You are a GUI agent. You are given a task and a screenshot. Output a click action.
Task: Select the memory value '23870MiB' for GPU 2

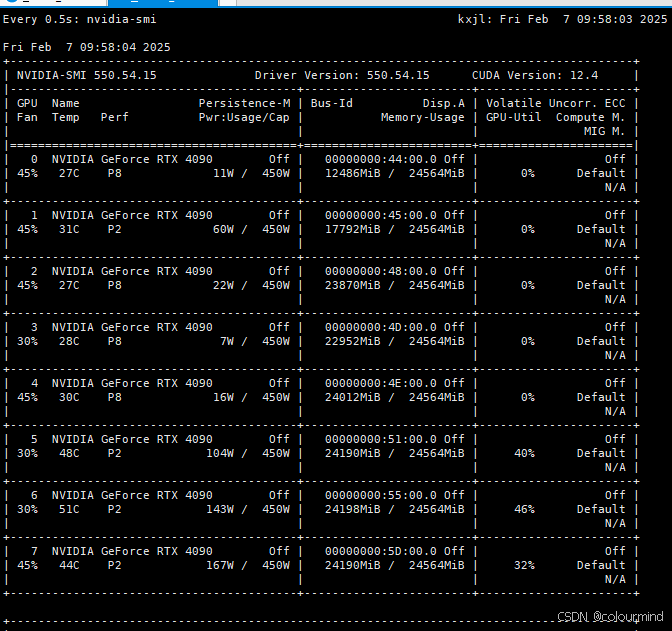pyautogui.click(x=353, y=285)
